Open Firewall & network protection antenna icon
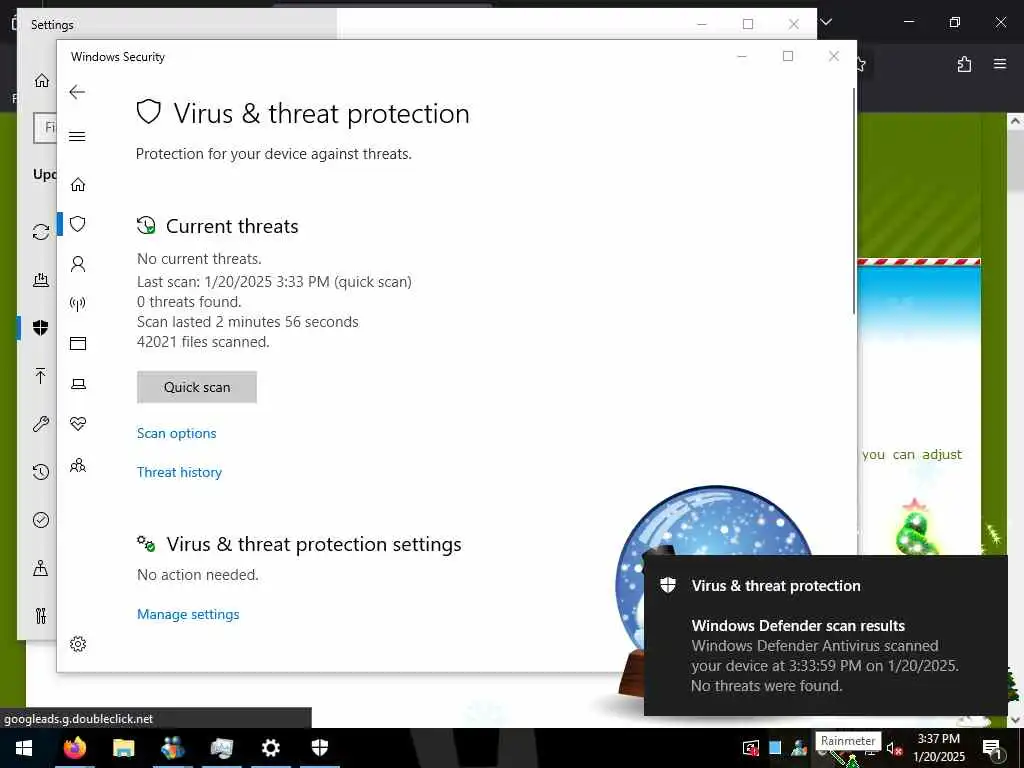 click(78, 304)
